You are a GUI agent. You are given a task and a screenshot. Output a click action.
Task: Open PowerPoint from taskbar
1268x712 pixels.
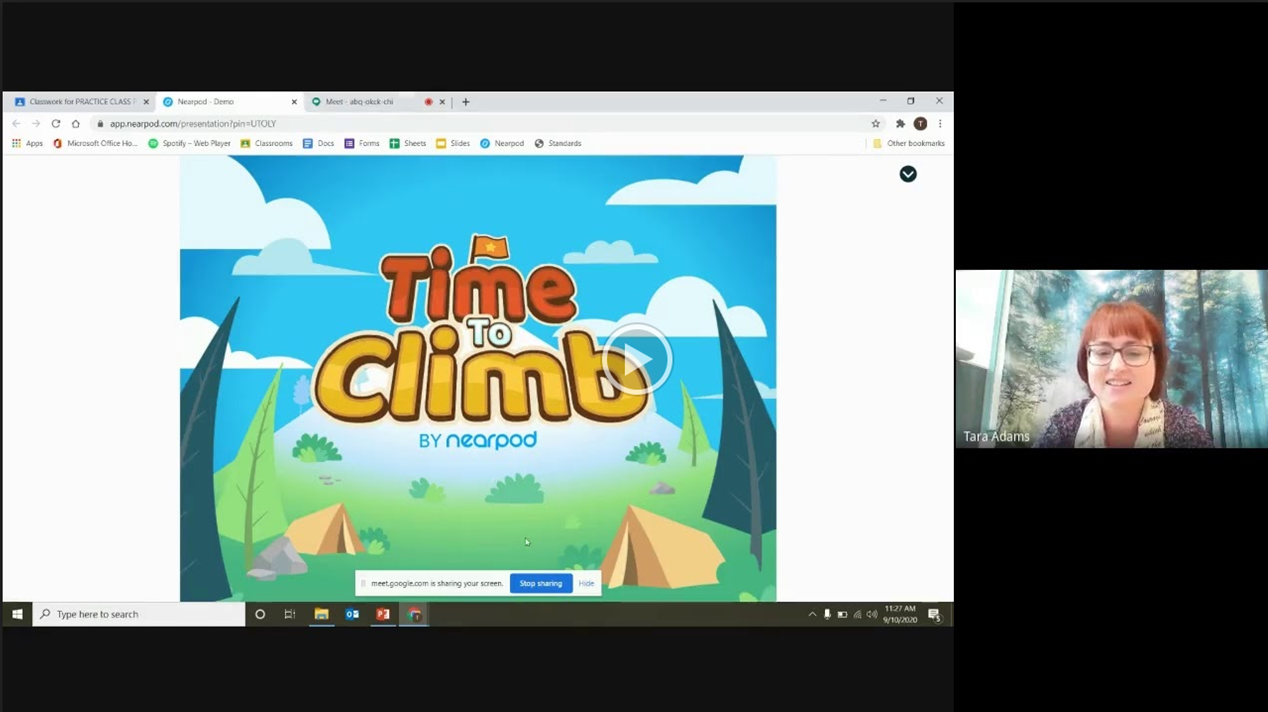(383, 614)
